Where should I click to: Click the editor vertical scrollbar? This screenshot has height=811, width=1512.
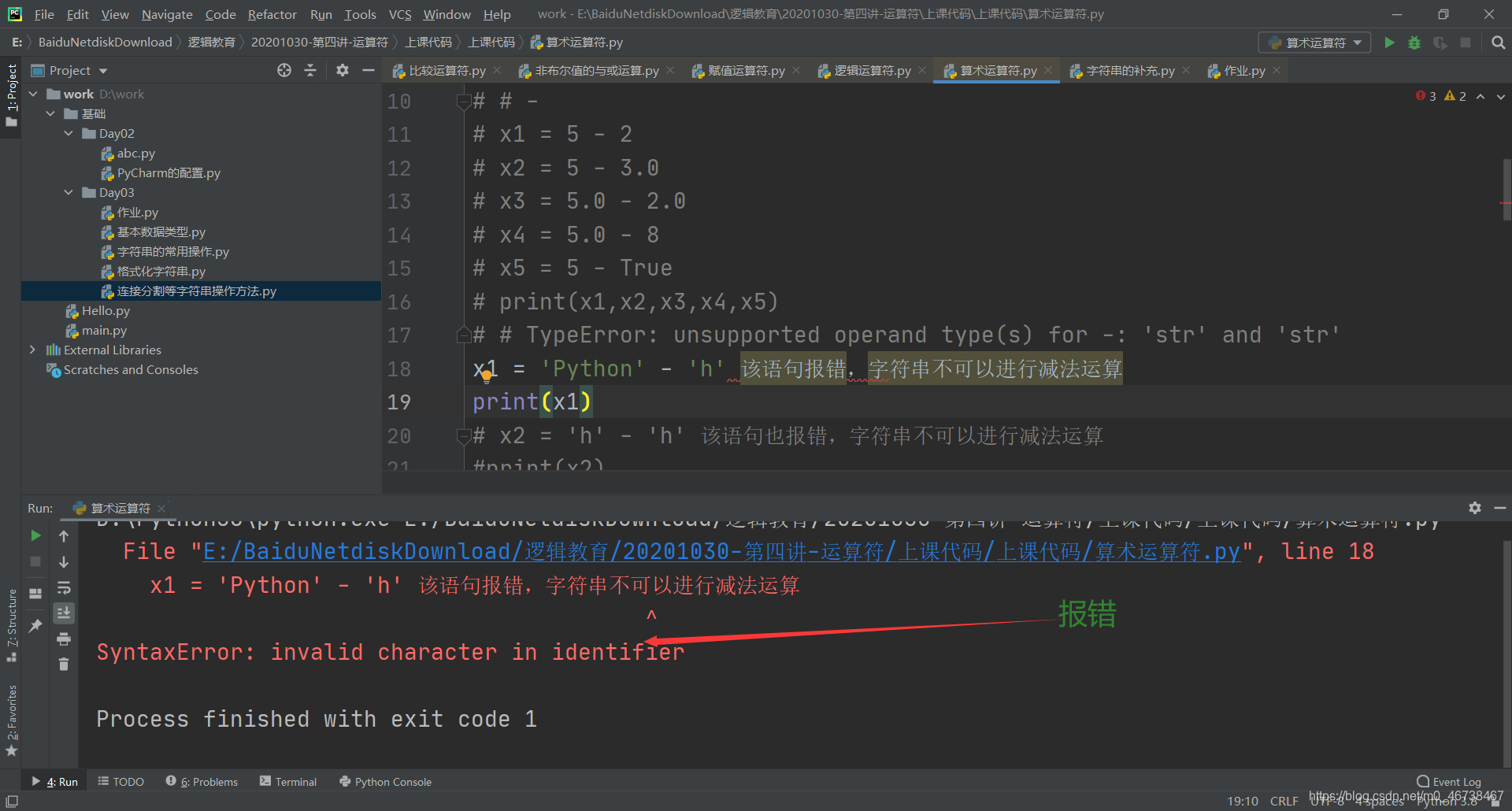tap(1506, 189)
